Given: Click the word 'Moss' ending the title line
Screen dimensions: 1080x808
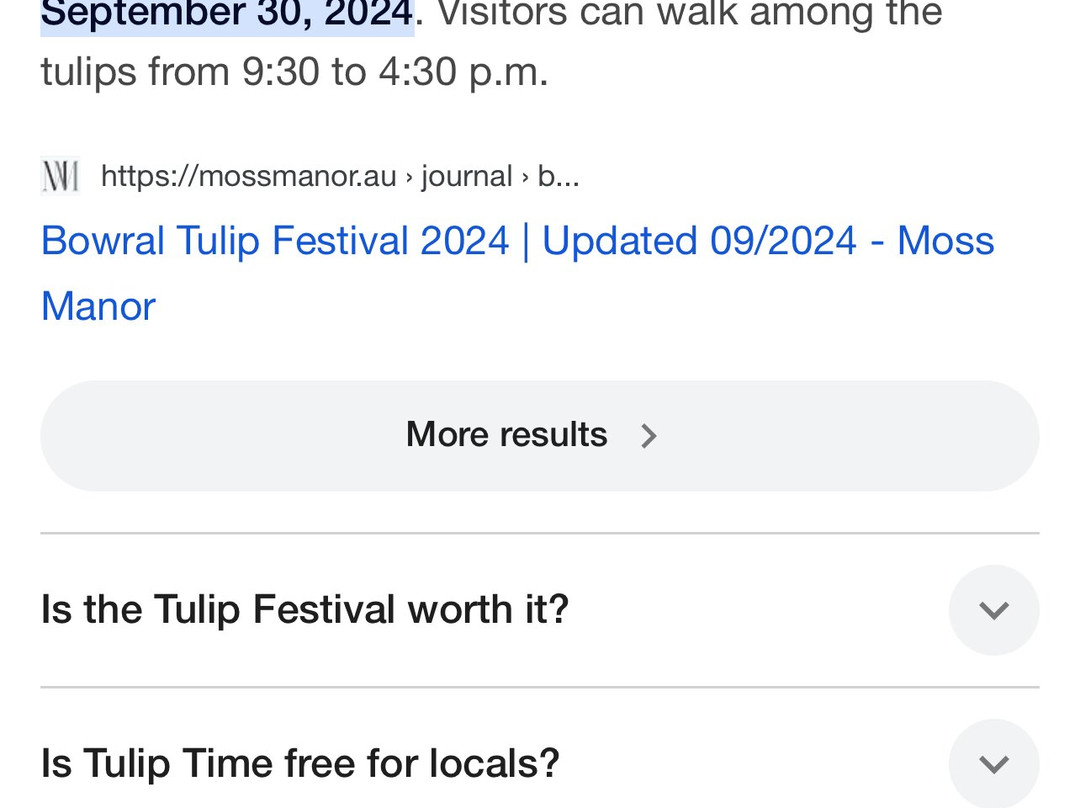Looking at the screenshot, I should [945, 241].
